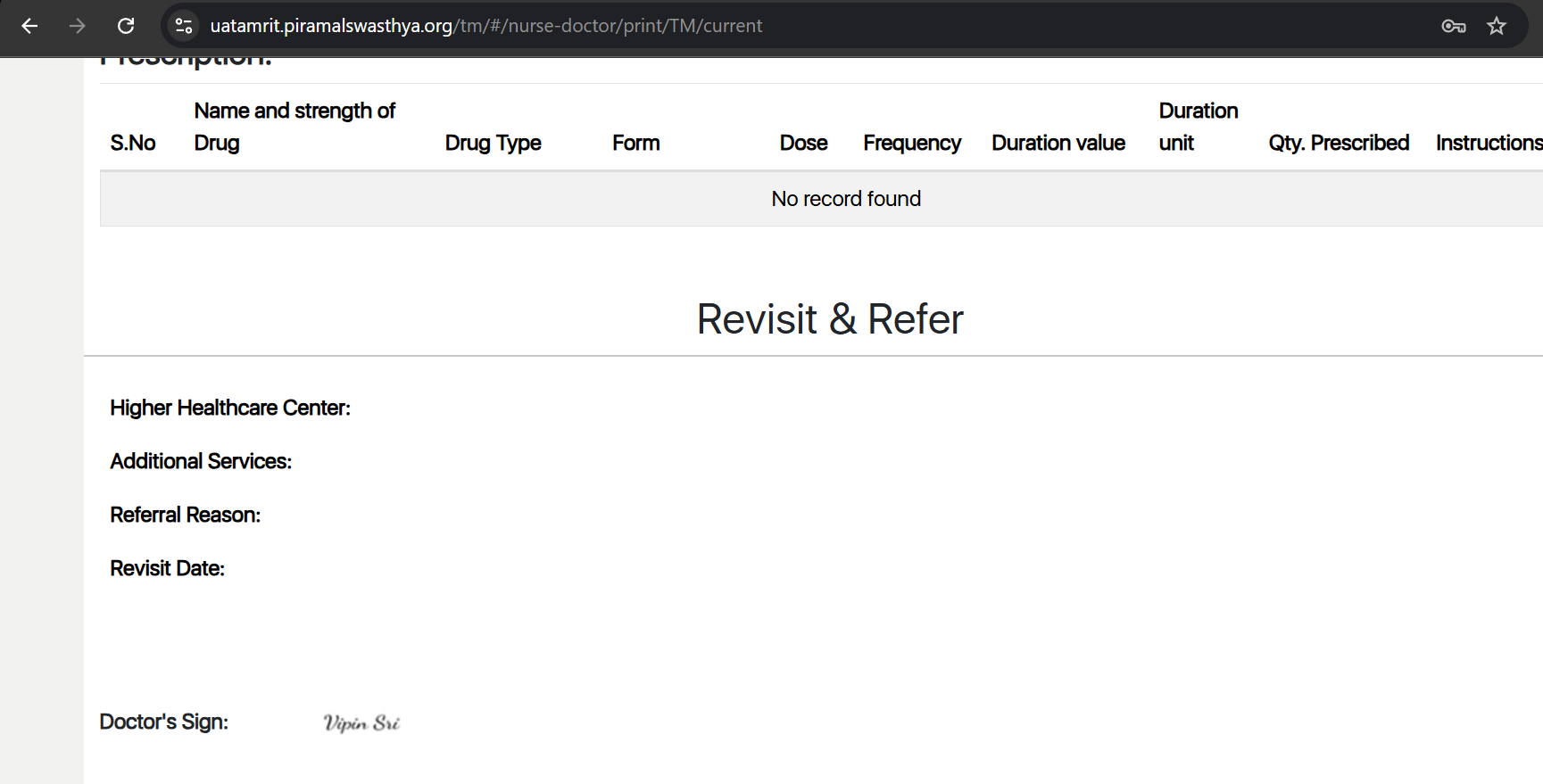This screenshot has width=1543, height=784.
Task: Click the Dose column header
Action: 803,143
